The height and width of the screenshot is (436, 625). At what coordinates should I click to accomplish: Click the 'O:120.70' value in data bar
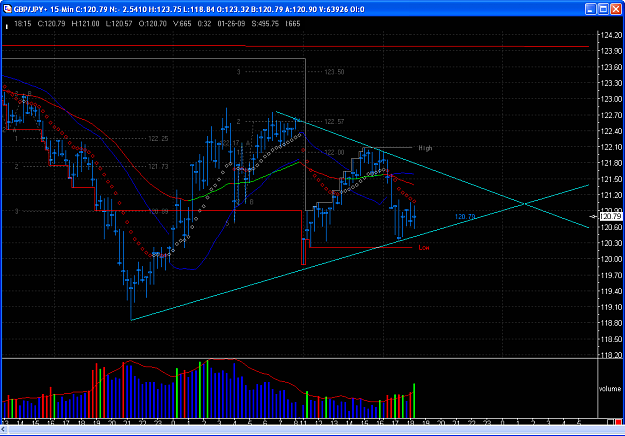153,24
